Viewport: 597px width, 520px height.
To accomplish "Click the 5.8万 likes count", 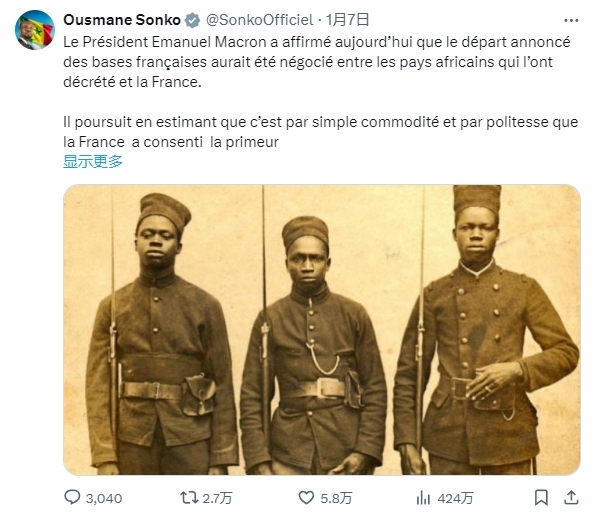I will 336,498.
